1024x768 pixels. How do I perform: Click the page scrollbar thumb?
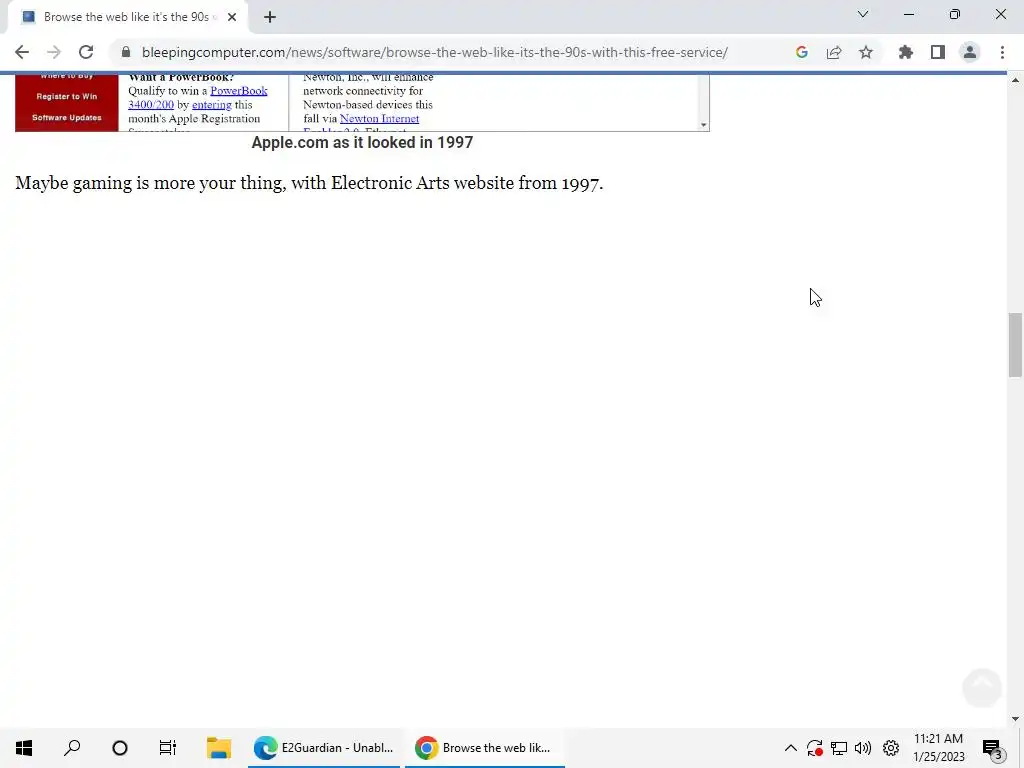(x=1015, y=345)
